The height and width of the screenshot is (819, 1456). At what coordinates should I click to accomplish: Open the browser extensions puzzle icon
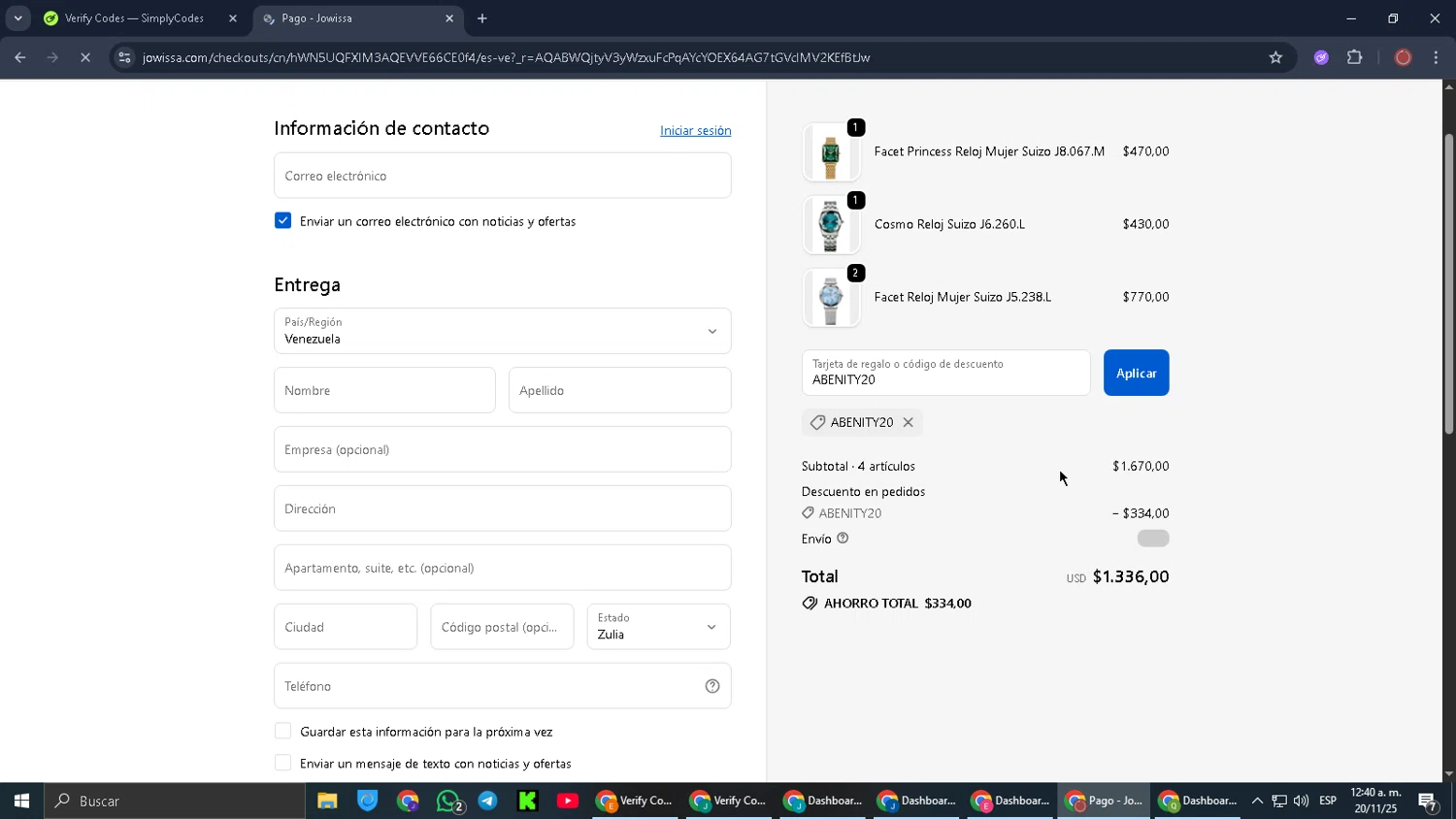tap(1355, 57)
